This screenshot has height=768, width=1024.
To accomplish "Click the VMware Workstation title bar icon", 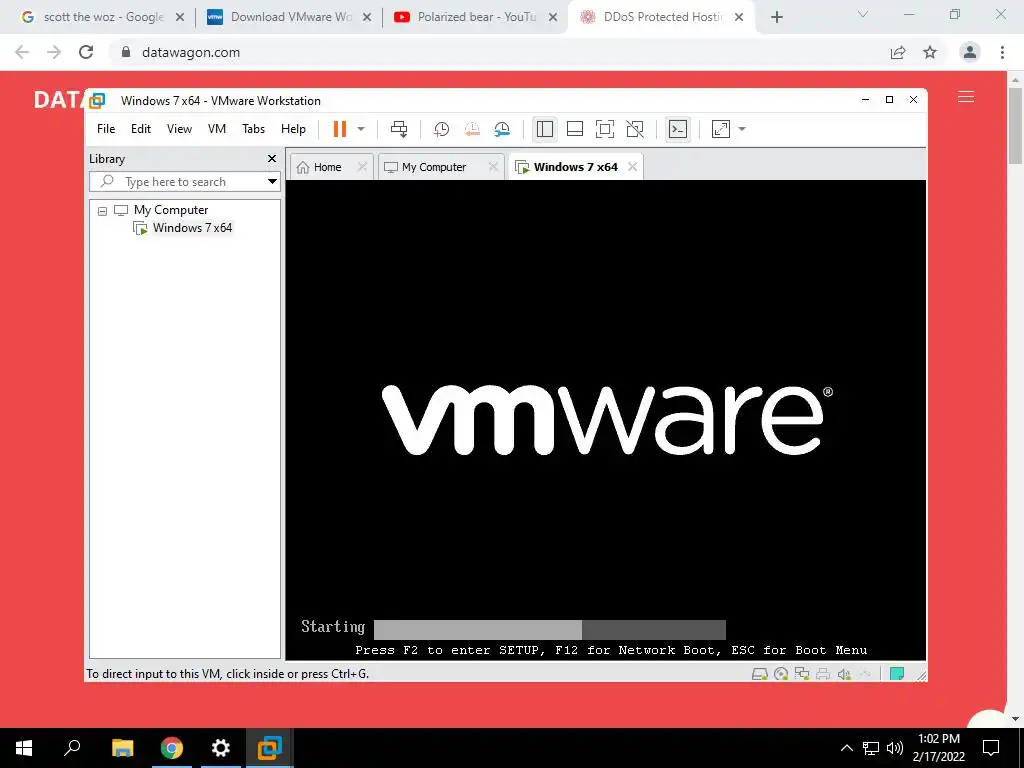I will point(97,101).
